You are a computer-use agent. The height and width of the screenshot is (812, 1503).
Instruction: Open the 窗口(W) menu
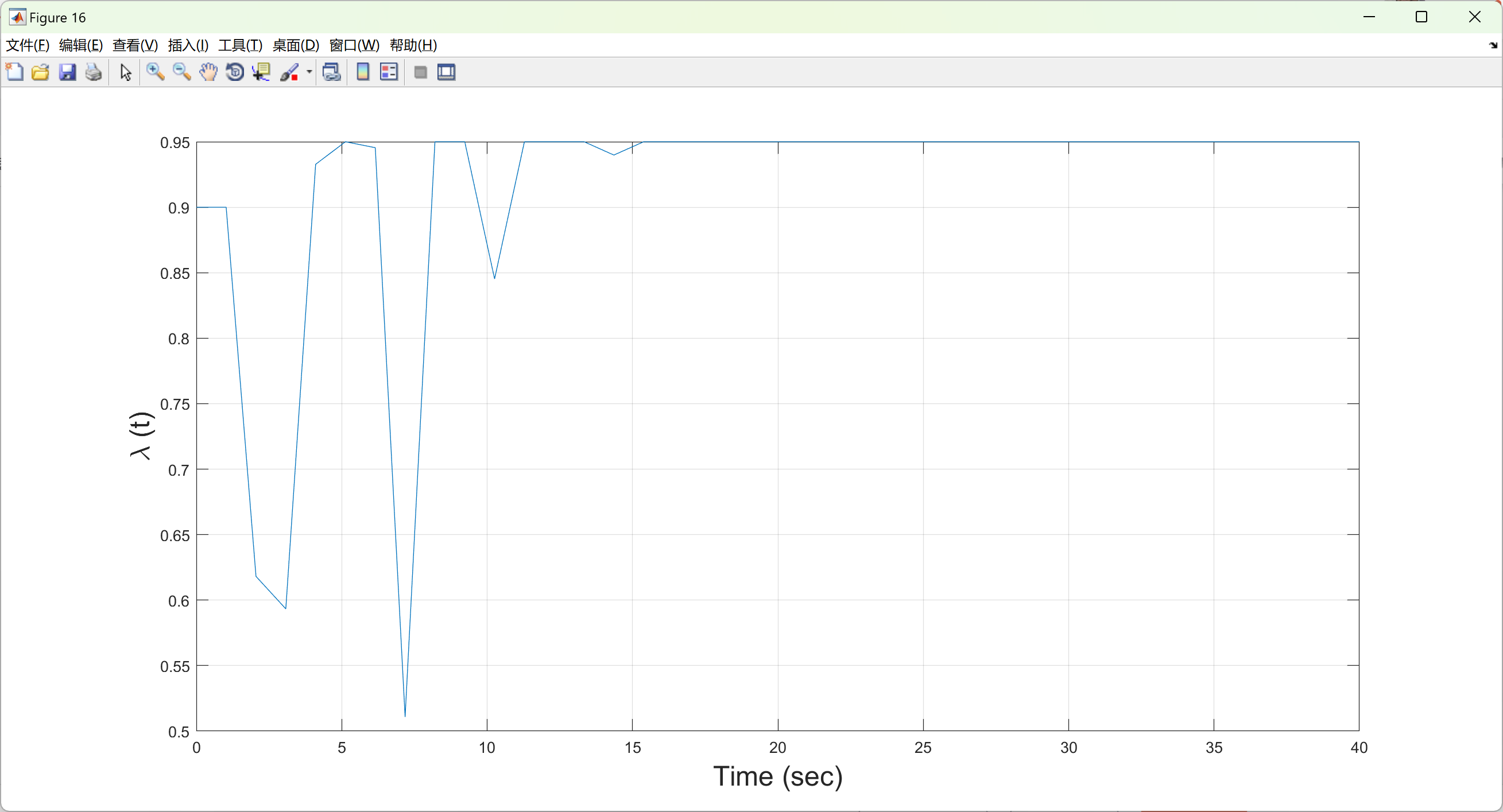pyautogui.click(x=355, y=45)
